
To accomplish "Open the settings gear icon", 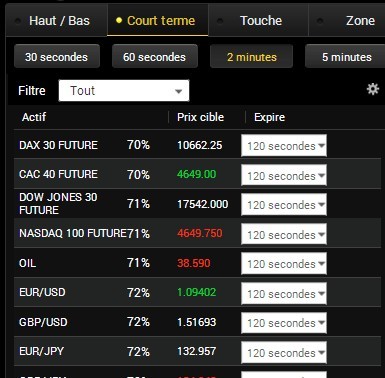I will [x=373, y=89].
